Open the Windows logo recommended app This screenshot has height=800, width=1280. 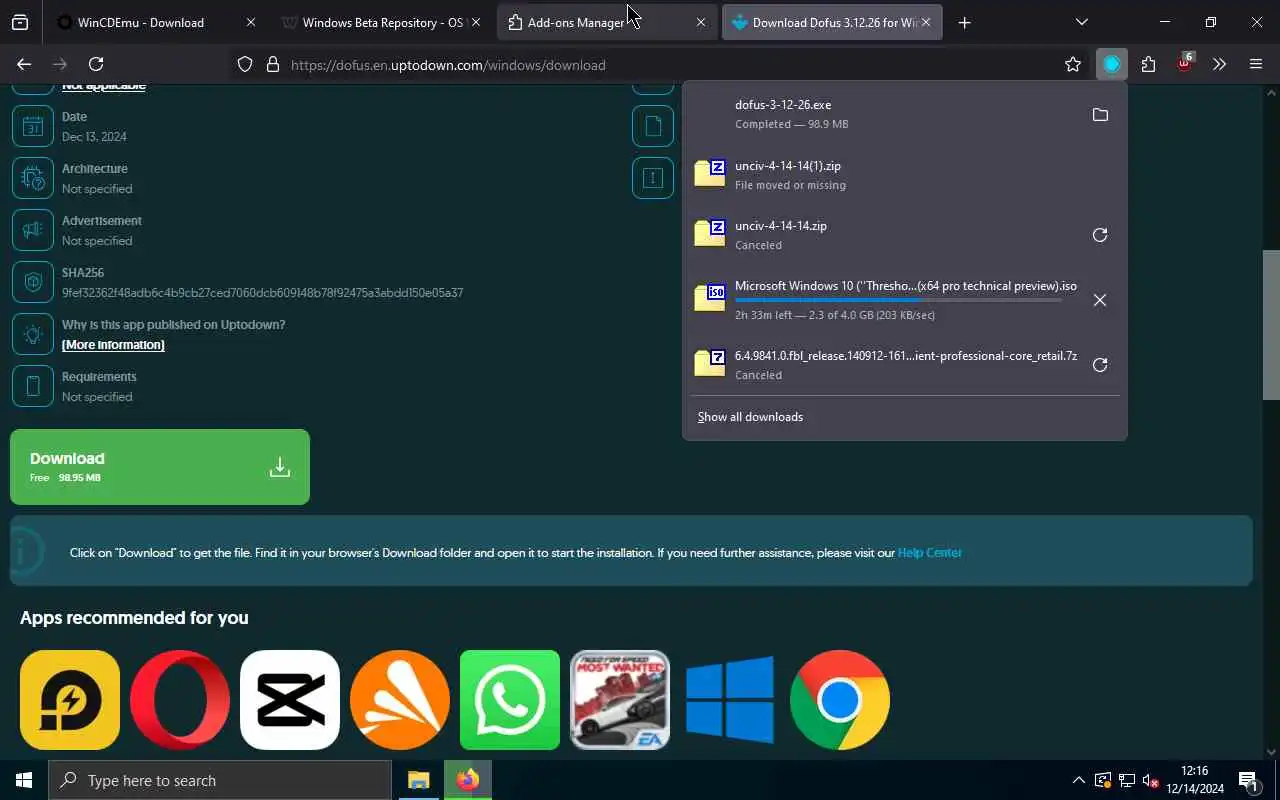pos(730,700)
